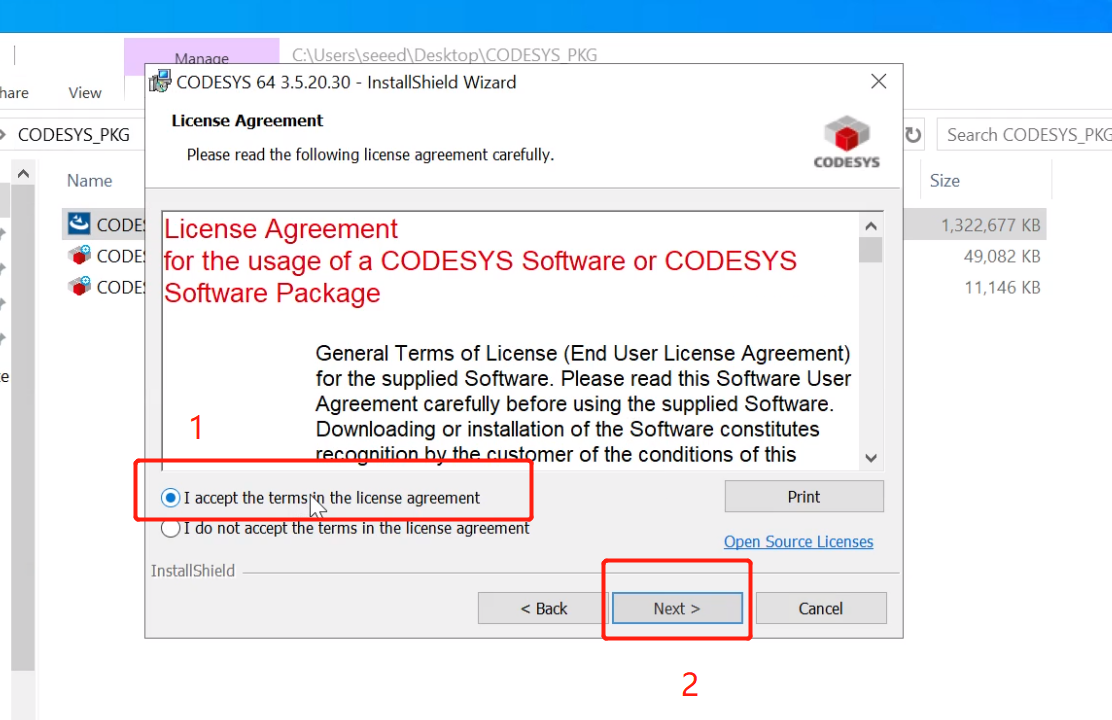Open the Open Source Licenses link
The height and width of the screenshot is (720, 1112).
pyautogui.click(x=799, y=542)
